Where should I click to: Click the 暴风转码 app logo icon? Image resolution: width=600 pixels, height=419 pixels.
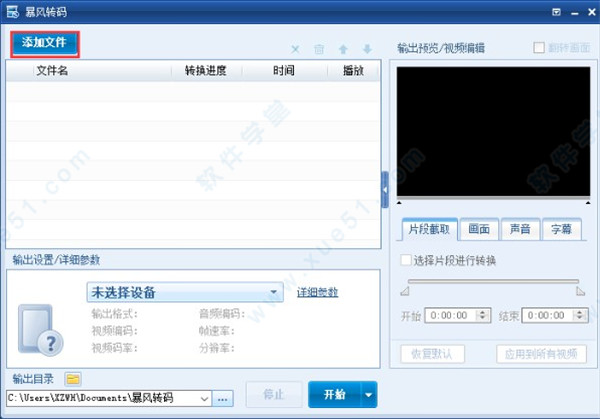tap(13, 11)
